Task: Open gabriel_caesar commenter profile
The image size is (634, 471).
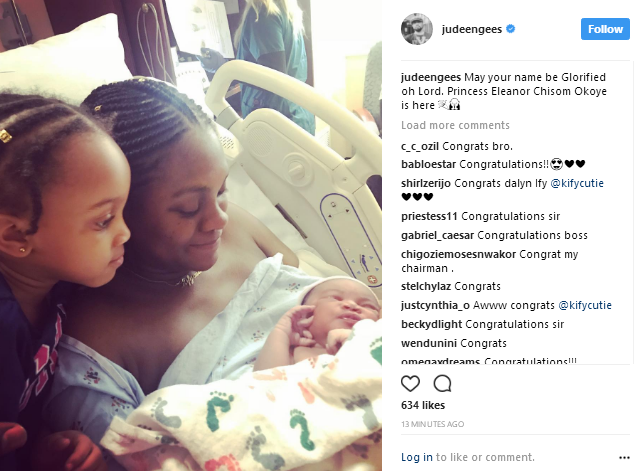Action: point(437,235)
